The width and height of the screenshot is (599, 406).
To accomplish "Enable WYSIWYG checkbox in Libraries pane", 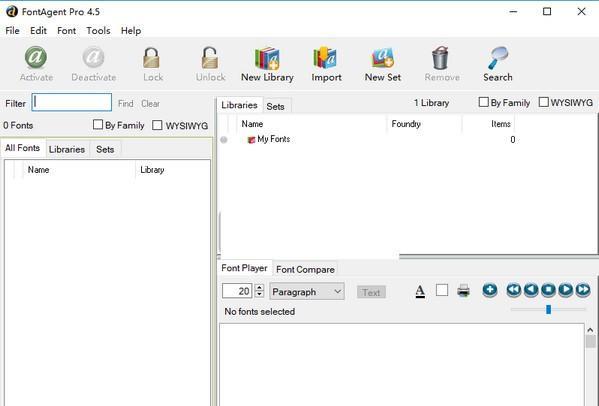I will 543,102.
